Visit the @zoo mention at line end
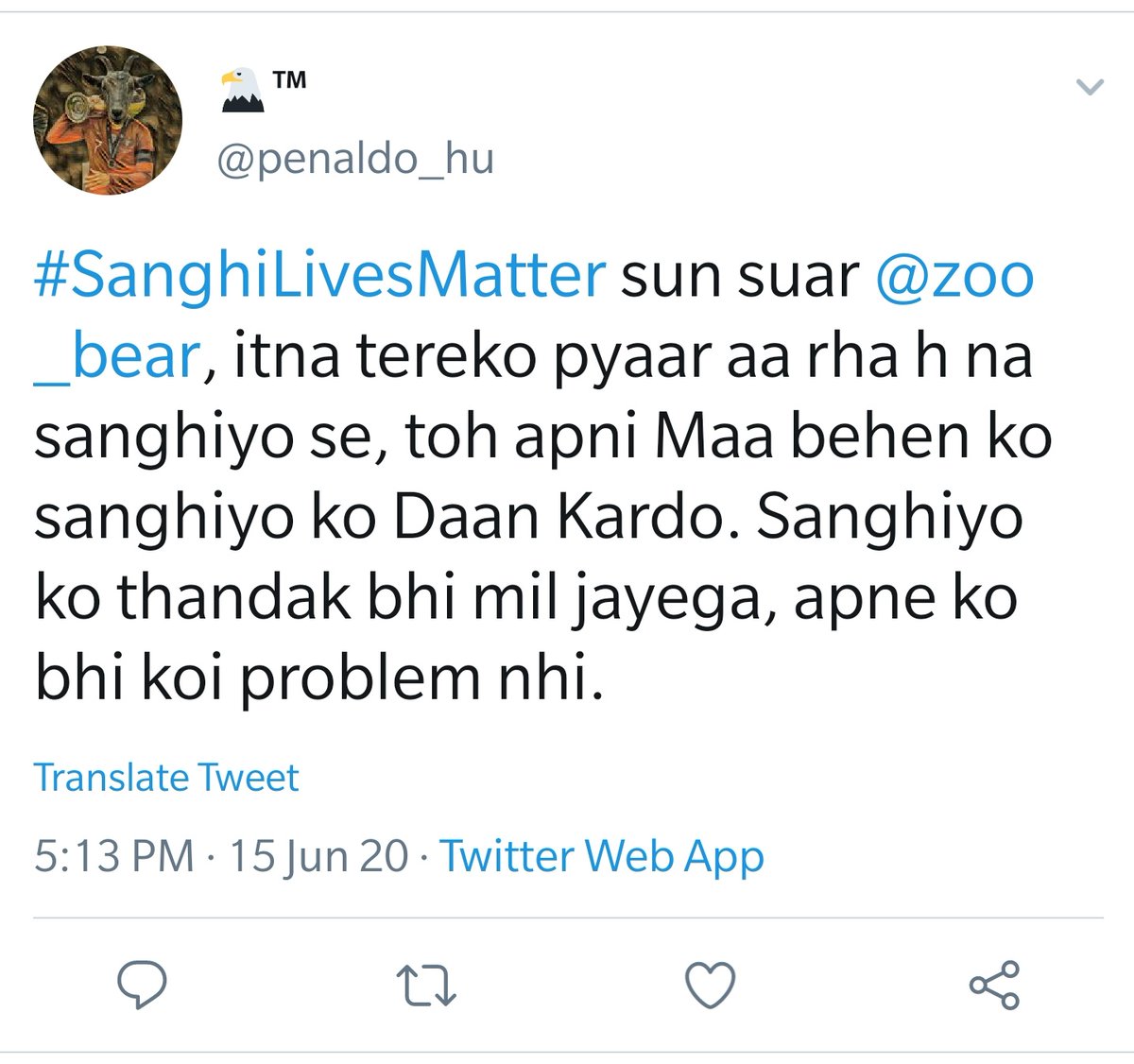Image resolution: width=1134 pixels, height=1064 pixels. 954,276
